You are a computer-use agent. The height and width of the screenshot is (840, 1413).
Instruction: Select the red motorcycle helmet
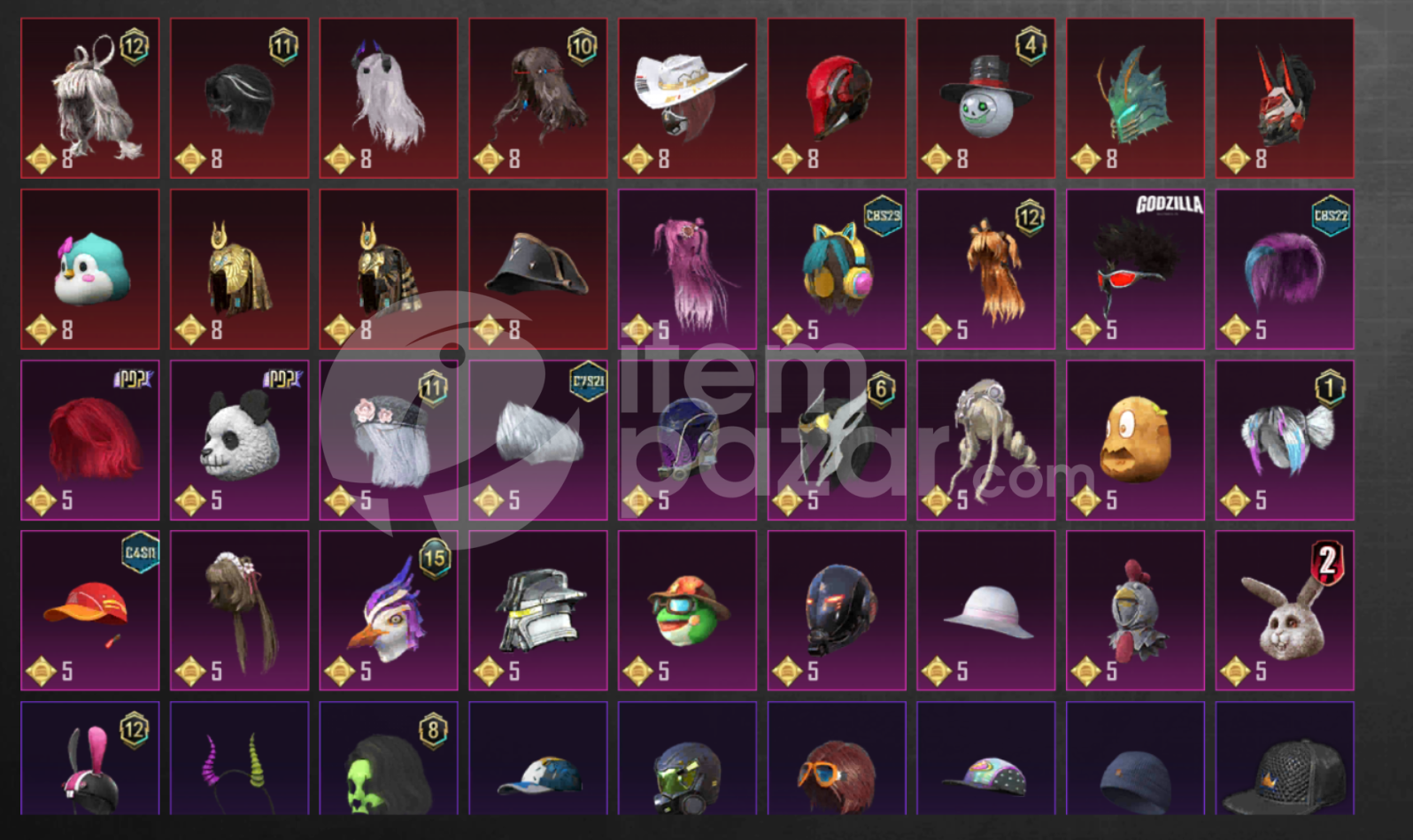coord(837,97)
